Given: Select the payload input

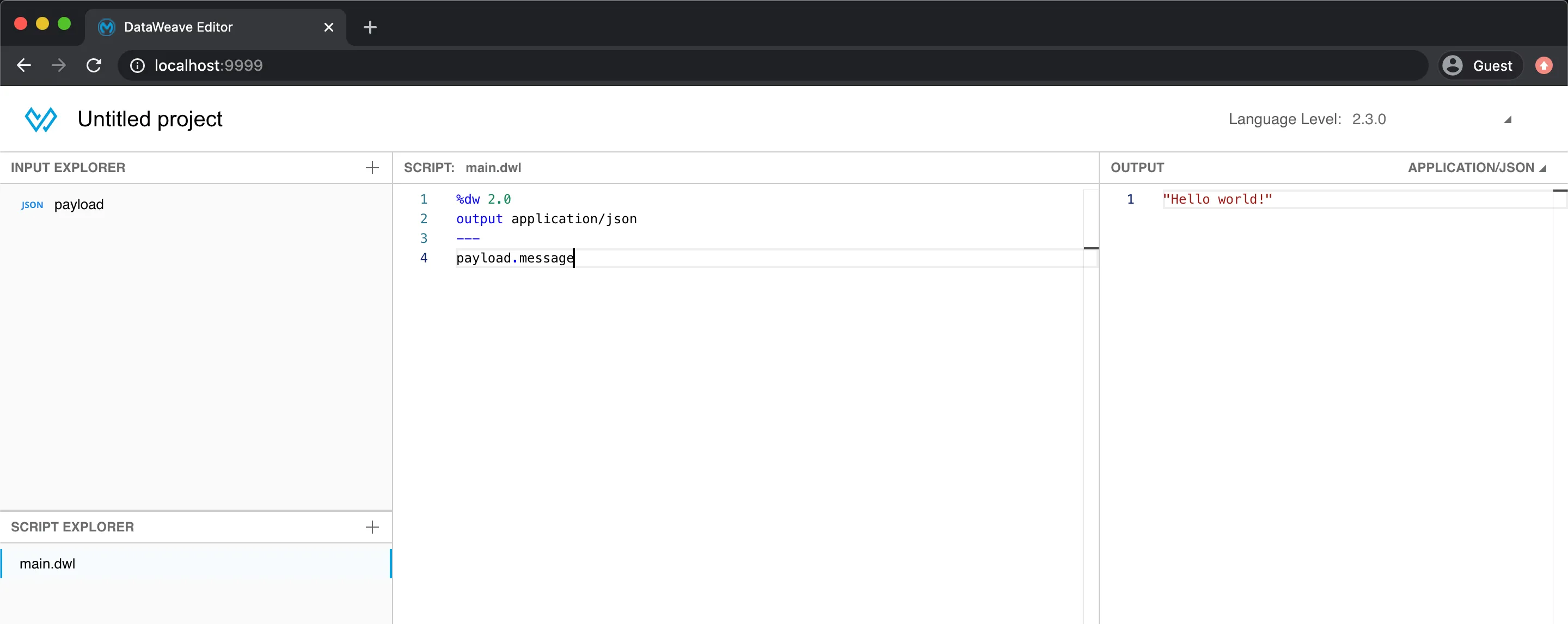Looking at the screenshot, I should [196, 205].
